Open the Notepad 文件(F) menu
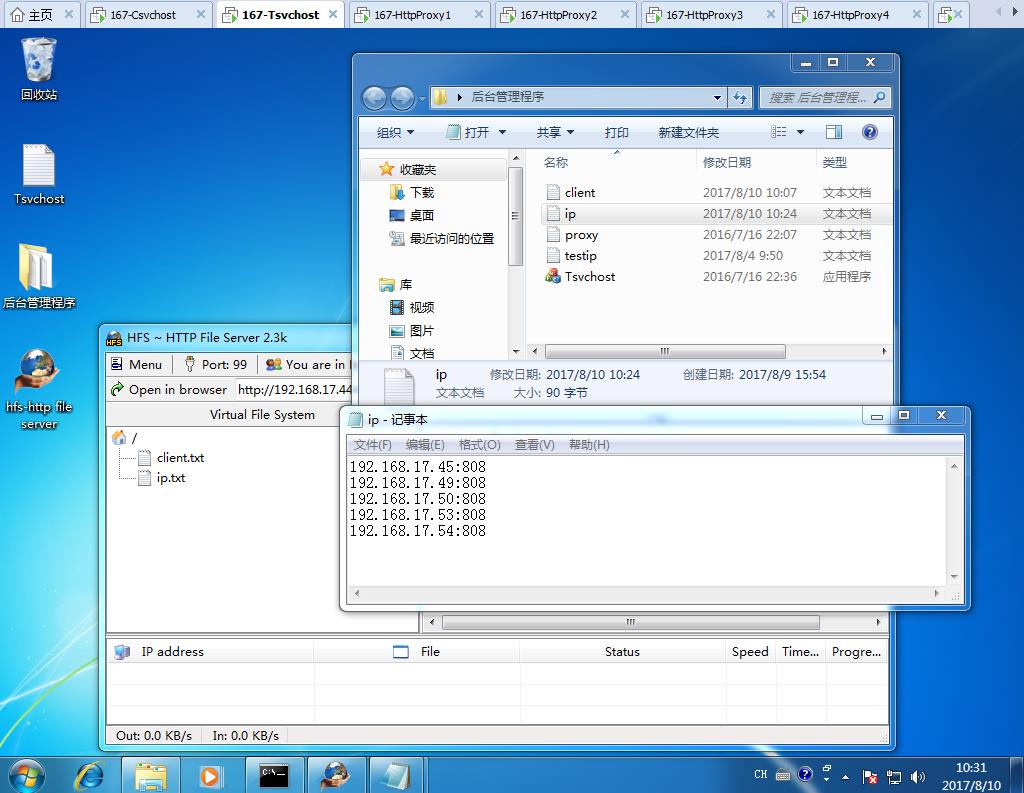The image size is (1024, 793). coord(372,445)
